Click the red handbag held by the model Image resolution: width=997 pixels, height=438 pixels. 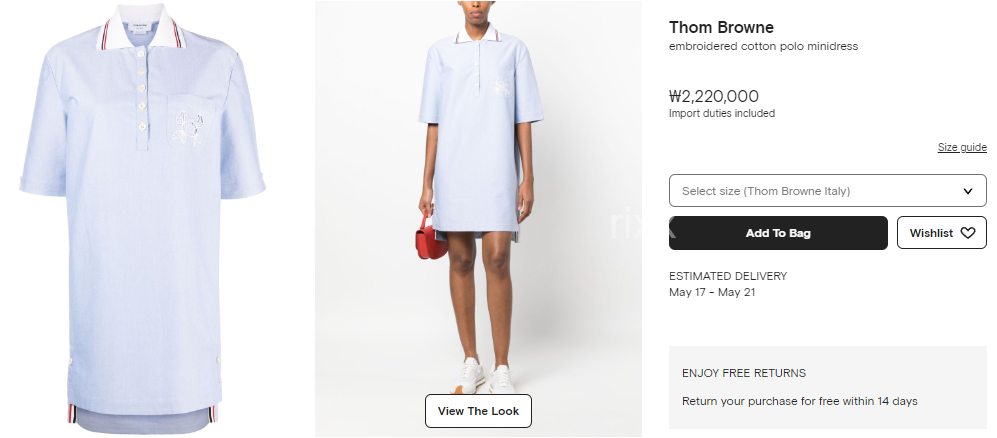click(x=432, y=236)
